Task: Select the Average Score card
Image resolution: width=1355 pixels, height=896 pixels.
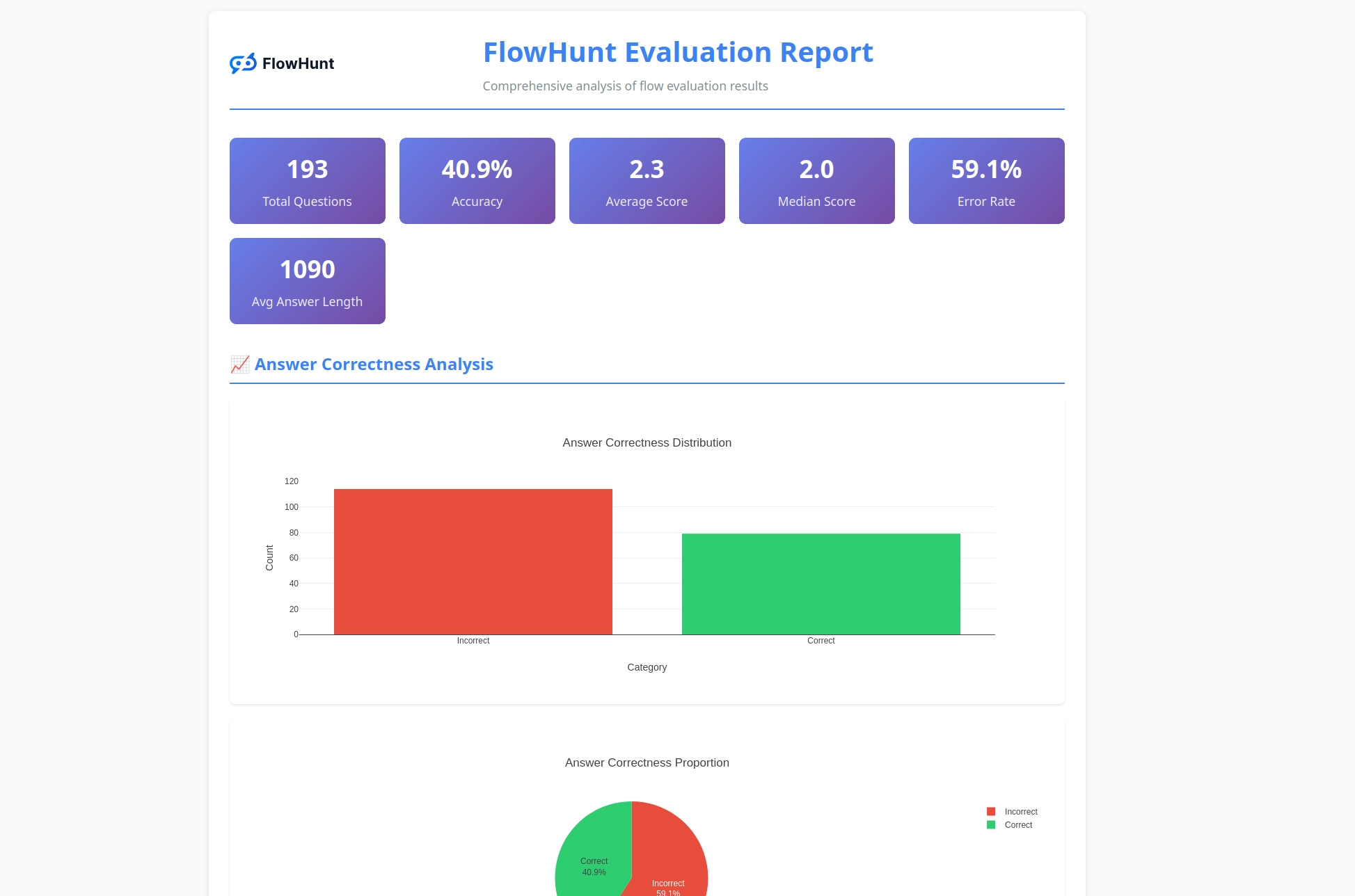Action: click(x=647, y=181)
